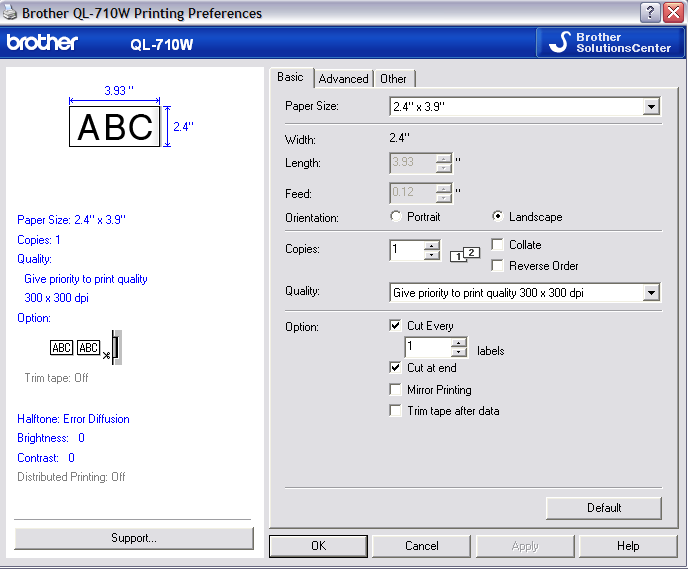Switch to the Other tab
The image size is (688, 569).
coord(393,79)
